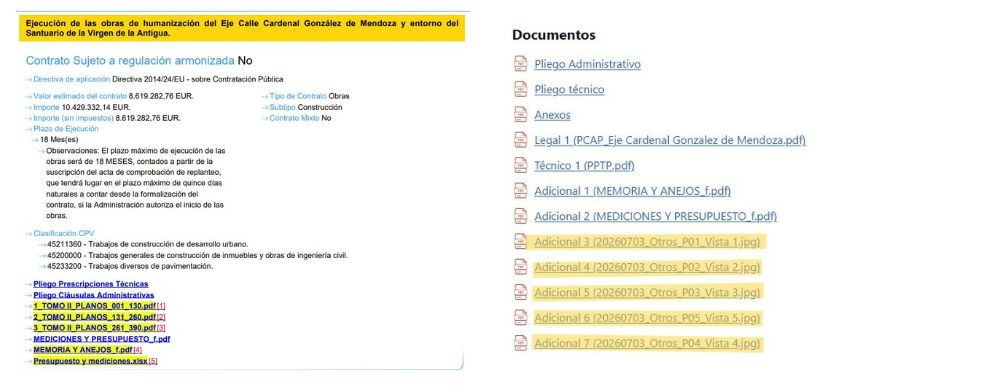The width and height of the screenshot is (1000, 392).
Task: Click the 'Subtipo' label
Action: 283,107
